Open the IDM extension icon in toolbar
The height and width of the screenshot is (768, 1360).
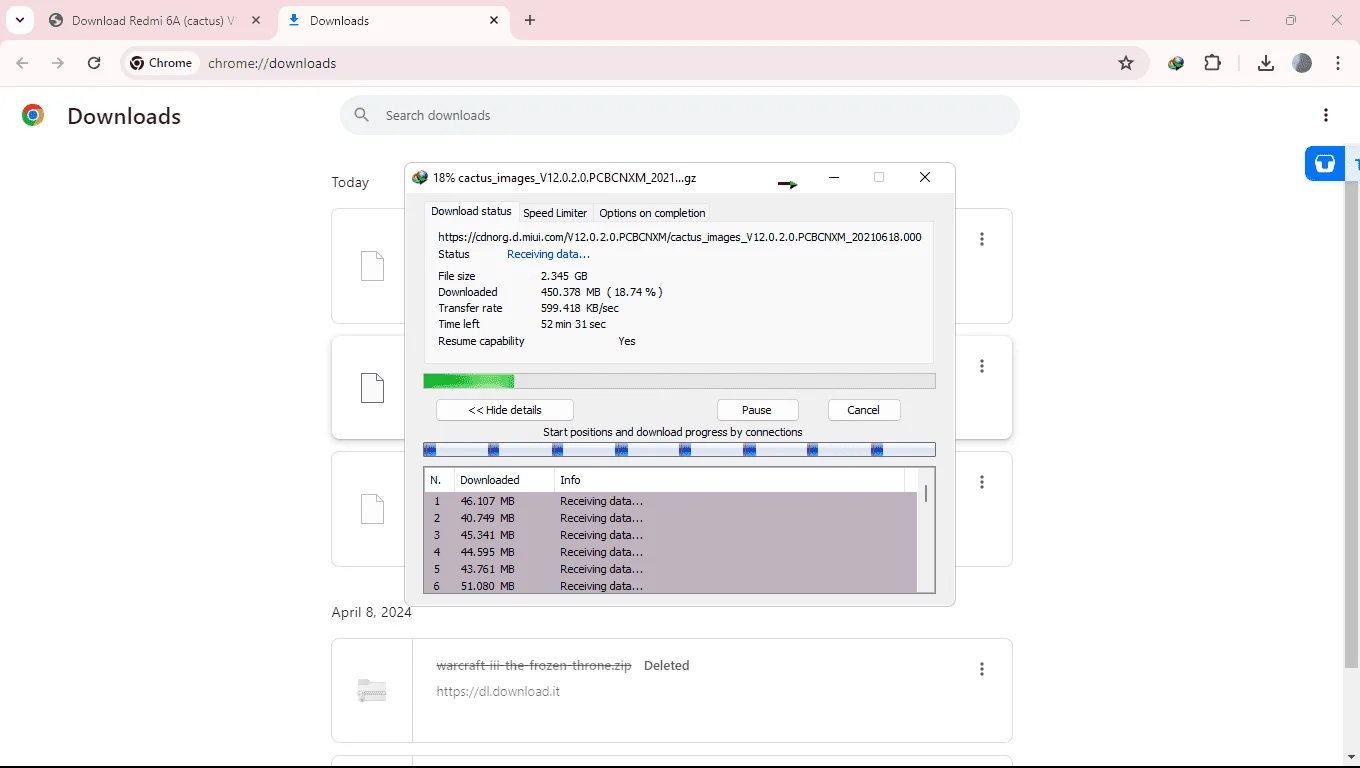point(1176,63)
